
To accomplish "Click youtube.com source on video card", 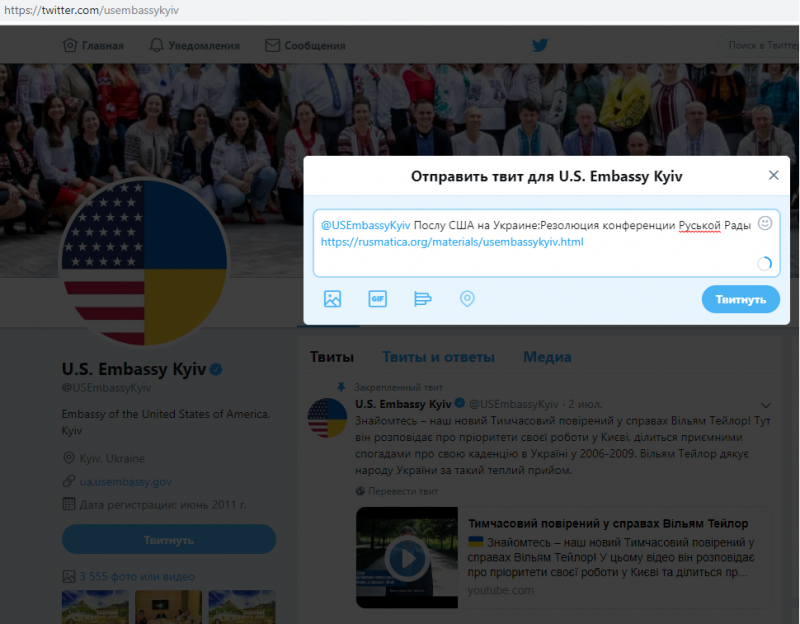I will 501,590.
